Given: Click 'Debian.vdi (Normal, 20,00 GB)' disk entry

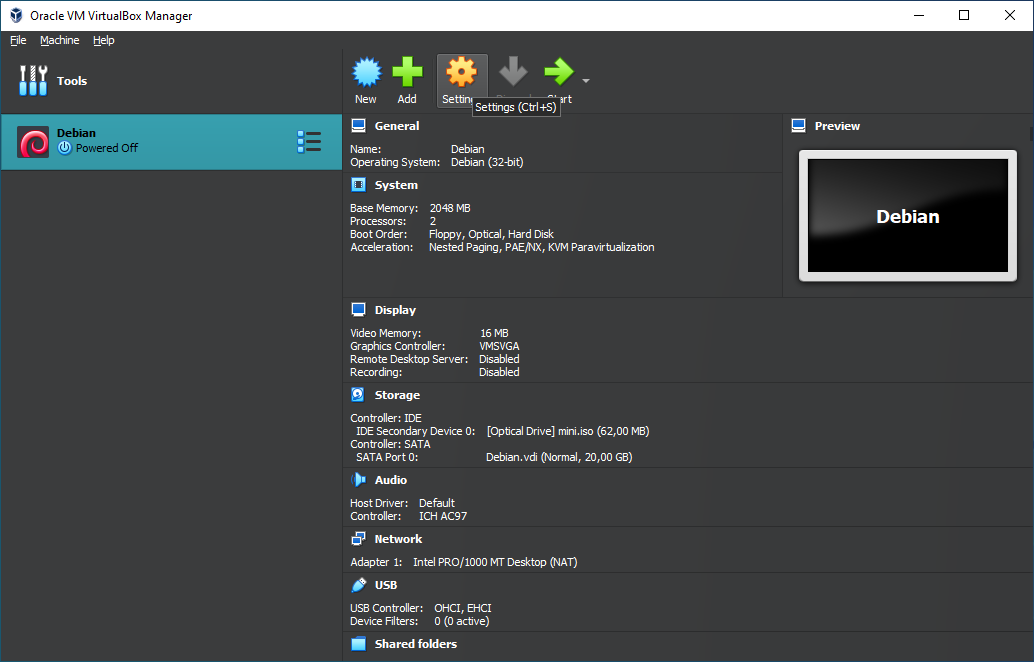Looking at the screenshot, I should coord(559,457).
